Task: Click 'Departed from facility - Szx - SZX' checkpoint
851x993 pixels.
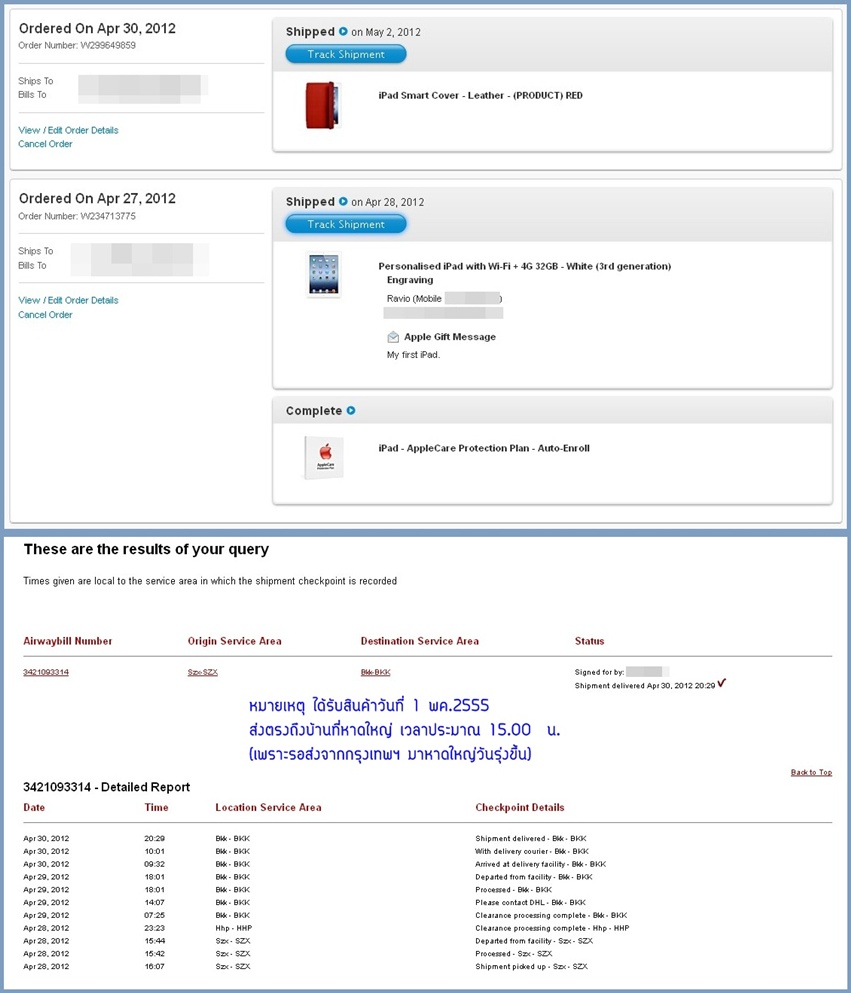Action: (x=534, y=940)
